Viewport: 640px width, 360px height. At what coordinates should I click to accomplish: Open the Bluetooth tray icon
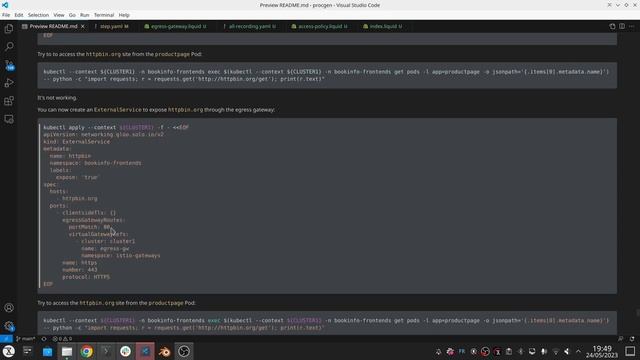(x=520, y=351)
